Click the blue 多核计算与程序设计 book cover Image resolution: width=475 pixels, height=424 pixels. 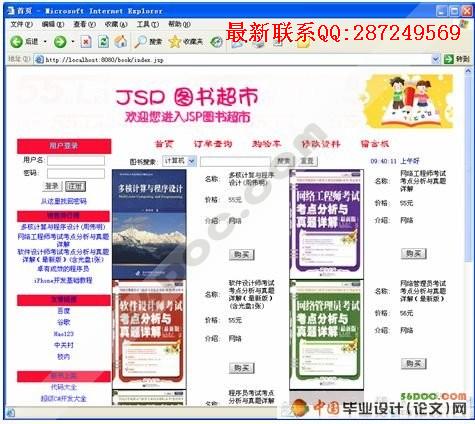tap(149, 224)
